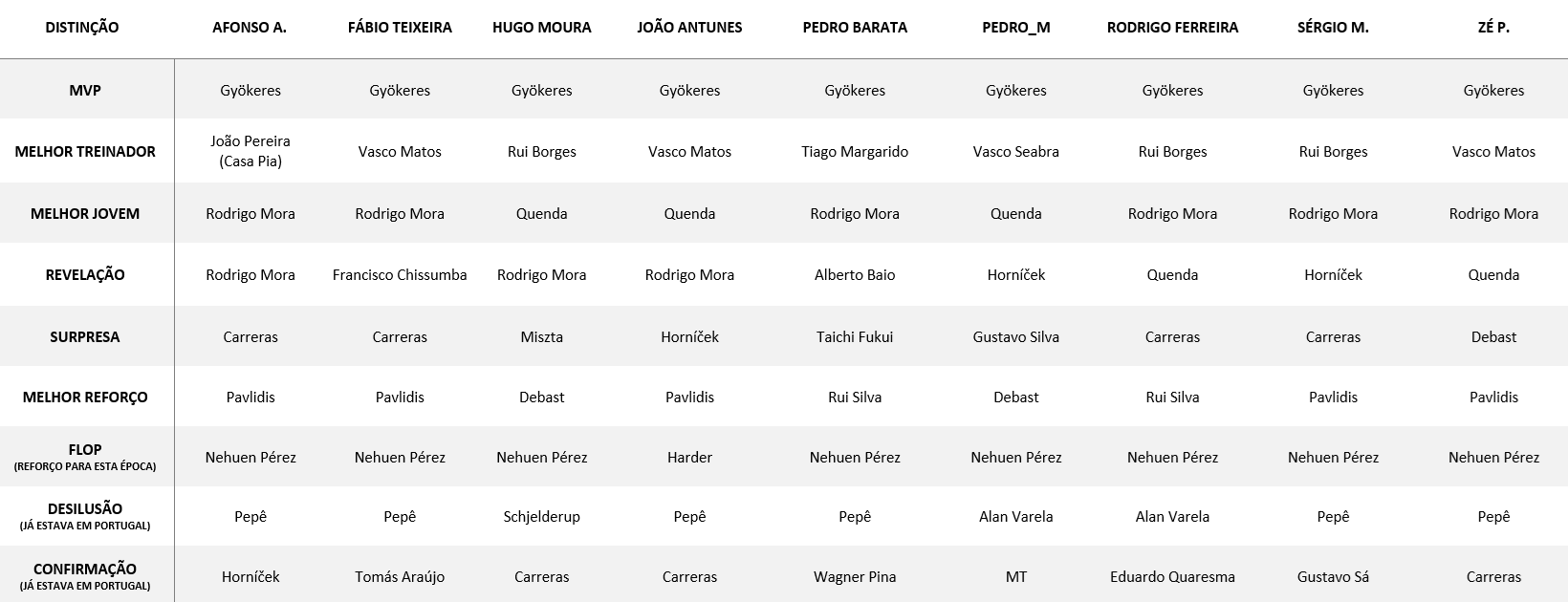
Task: Click the Tiago Margarido cell
Action: pyautogui.click(x=855, y=151)
